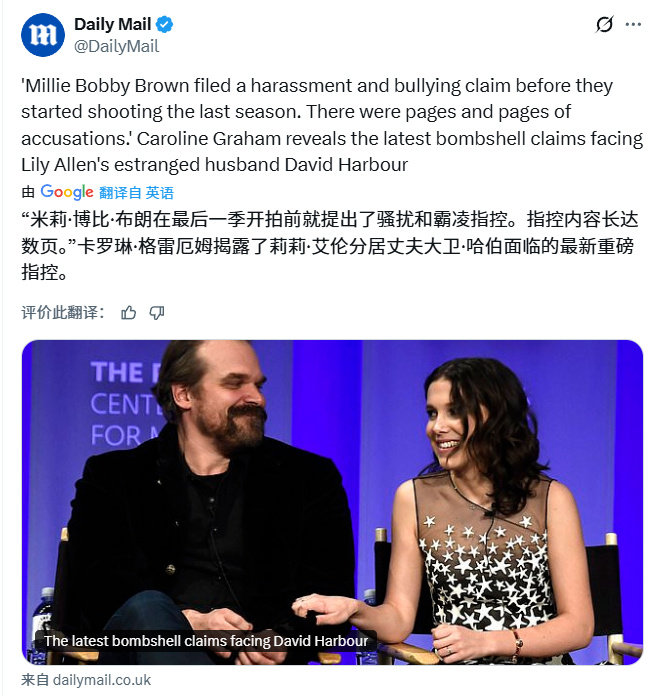Click the 评价此翻译 rate translation label
Screen dimensions: 660x696
(63, 312)
